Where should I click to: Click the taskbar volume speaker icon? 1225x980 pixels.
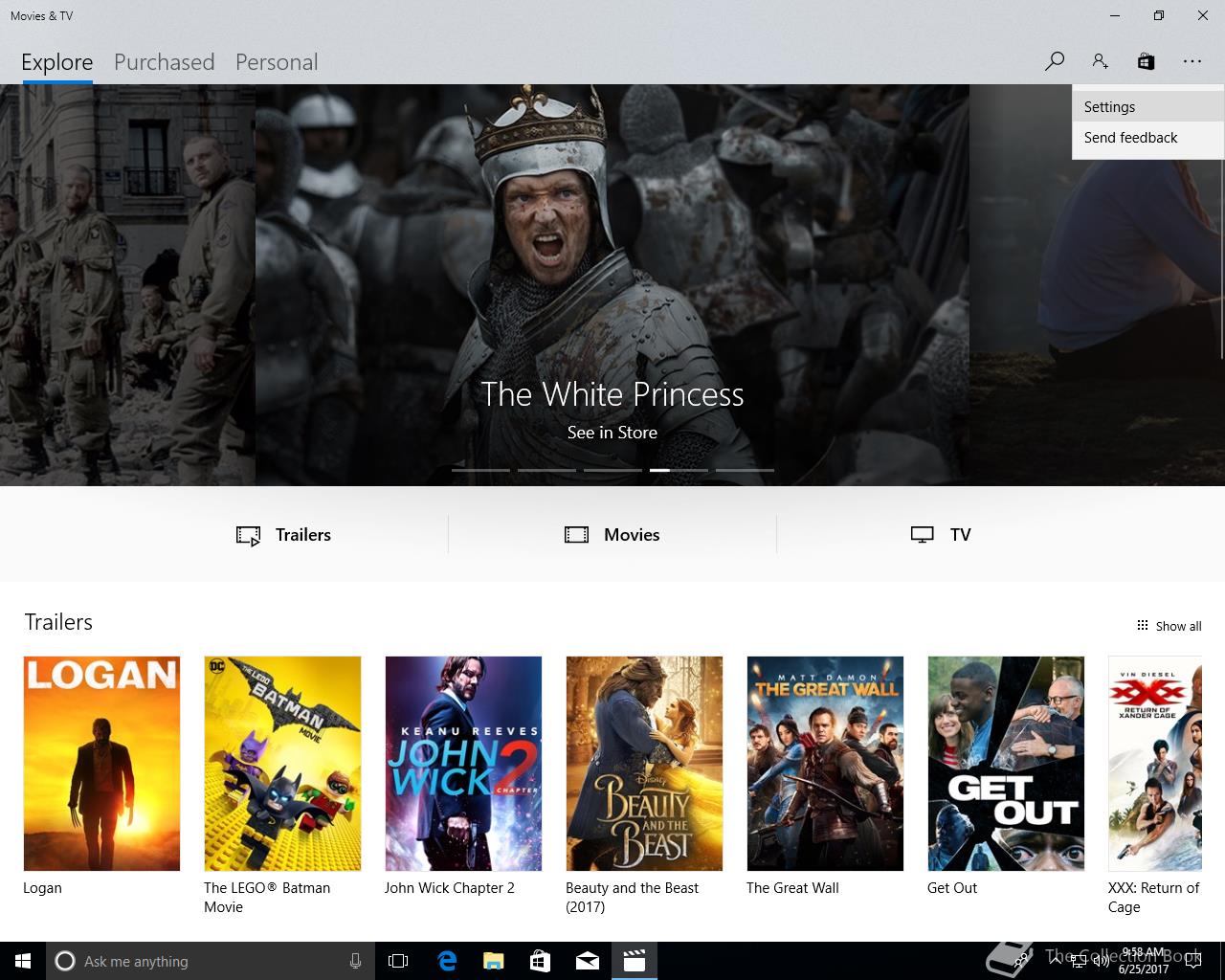pos(1101,961)
